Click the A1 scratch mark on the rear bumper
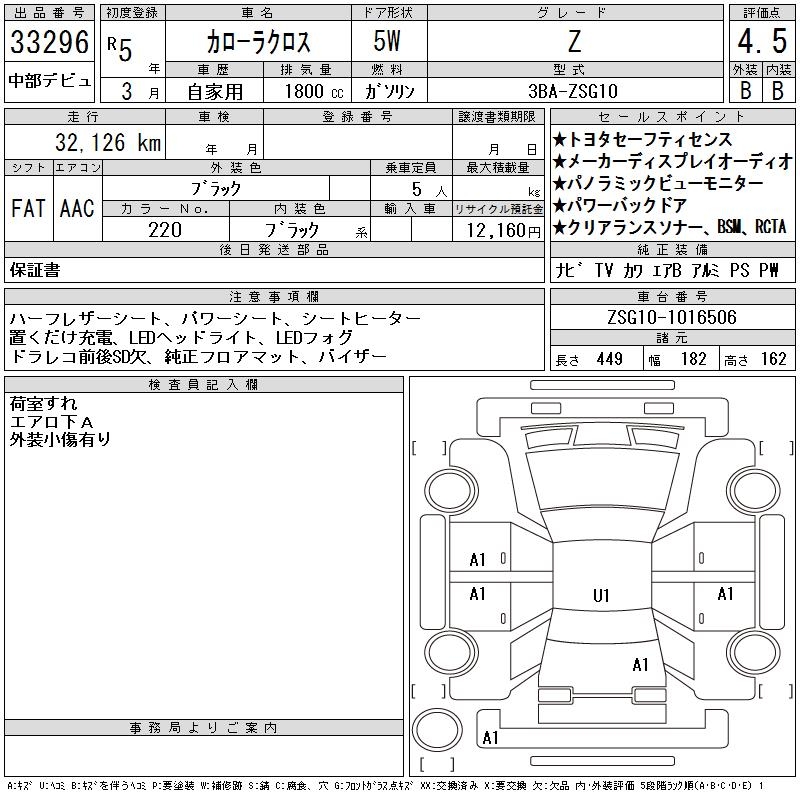Viewport: 800px width, 800px height. 490,738
